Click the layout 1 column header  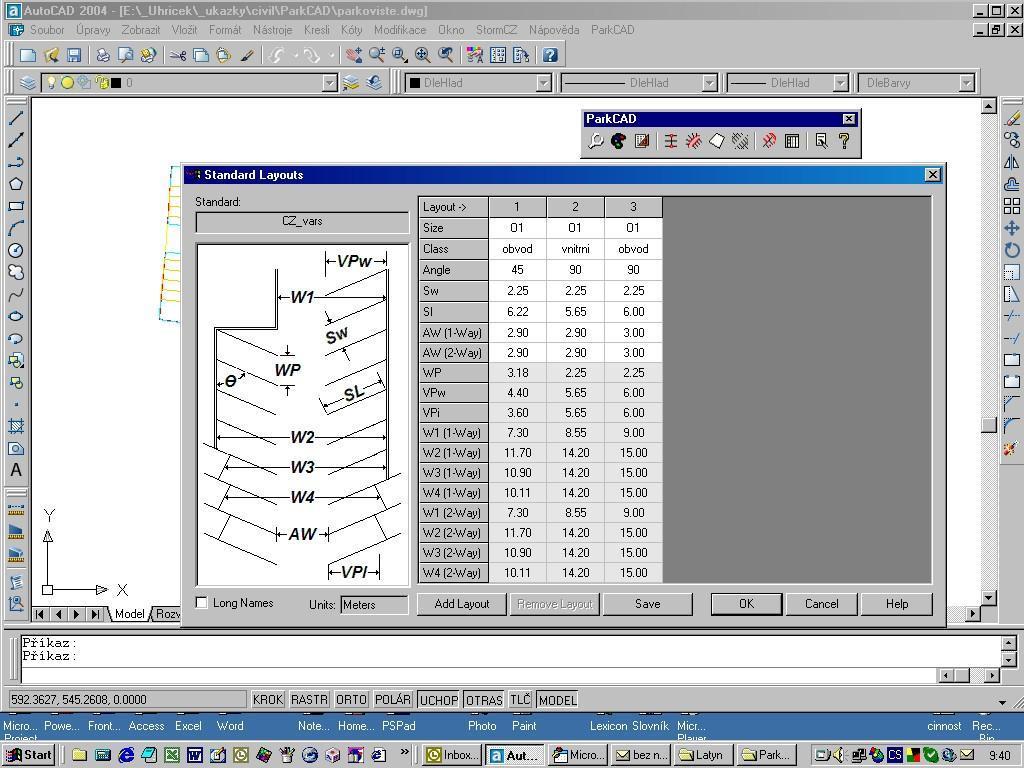pos(517,207)
